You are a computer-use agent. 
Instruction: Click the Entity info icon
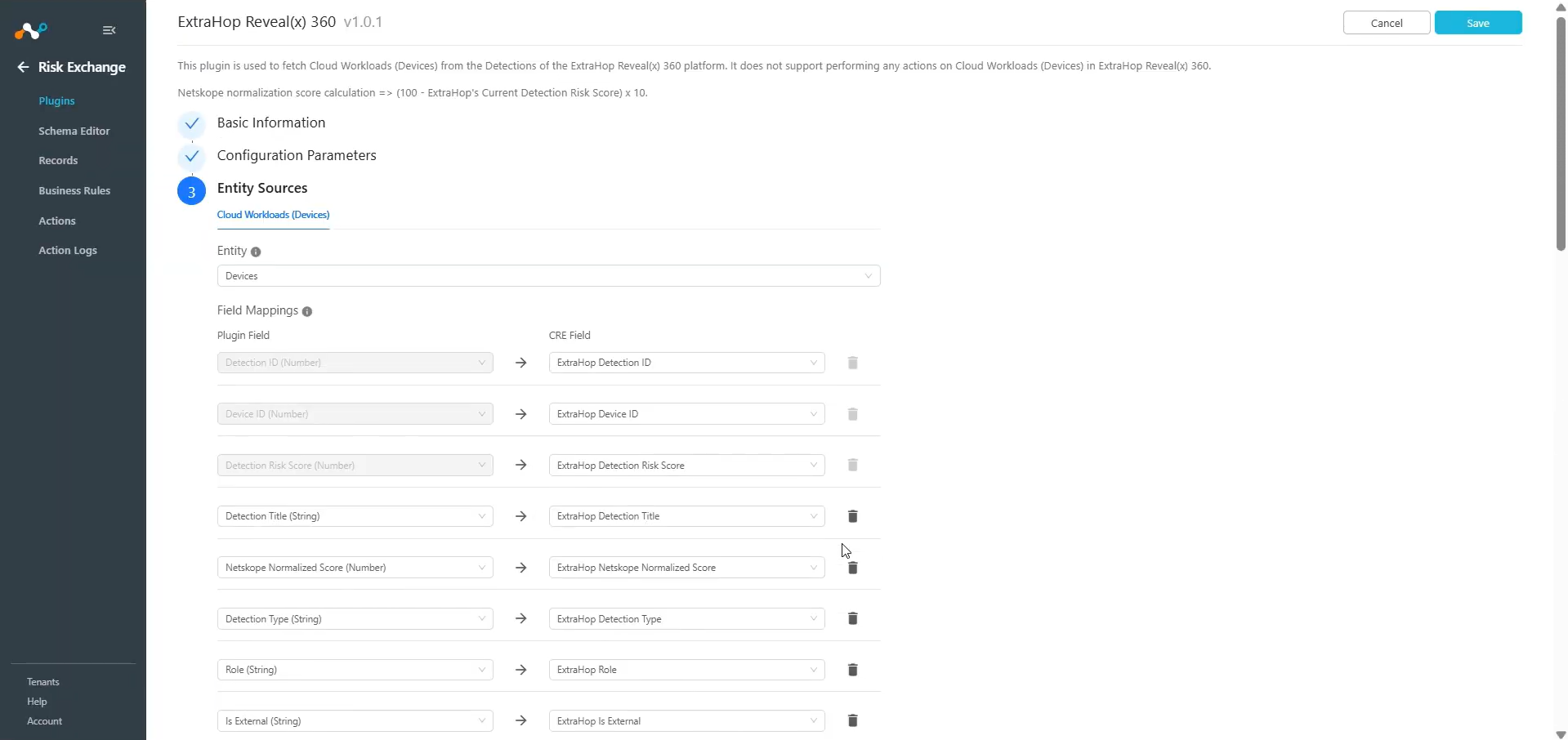tap(256, 252)
